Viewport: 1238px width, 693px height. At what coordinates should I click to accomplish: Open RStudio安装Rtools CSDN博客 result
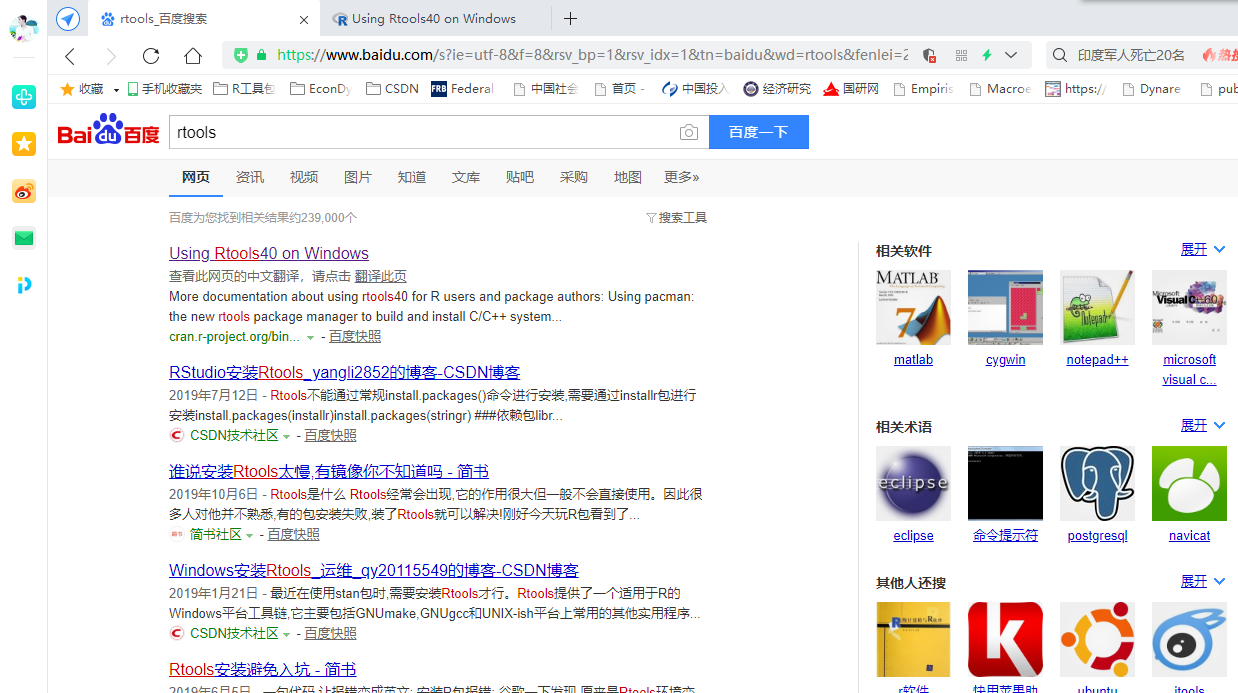click(x=345, y=372)
